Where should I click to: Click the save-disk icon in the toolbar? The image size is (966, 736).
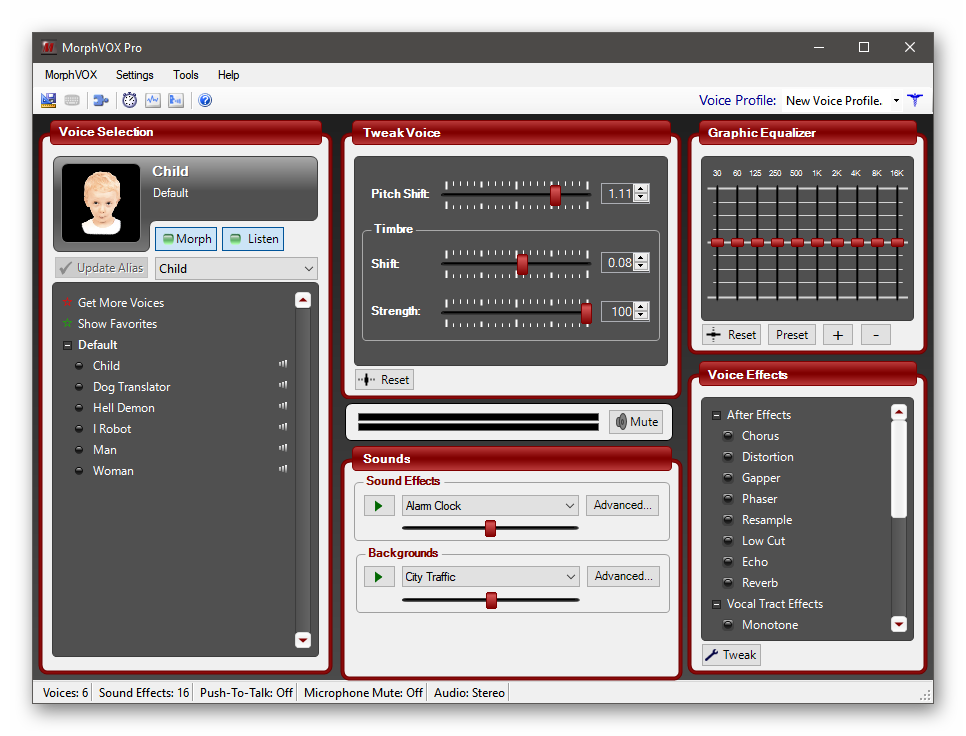coord(48,100)
